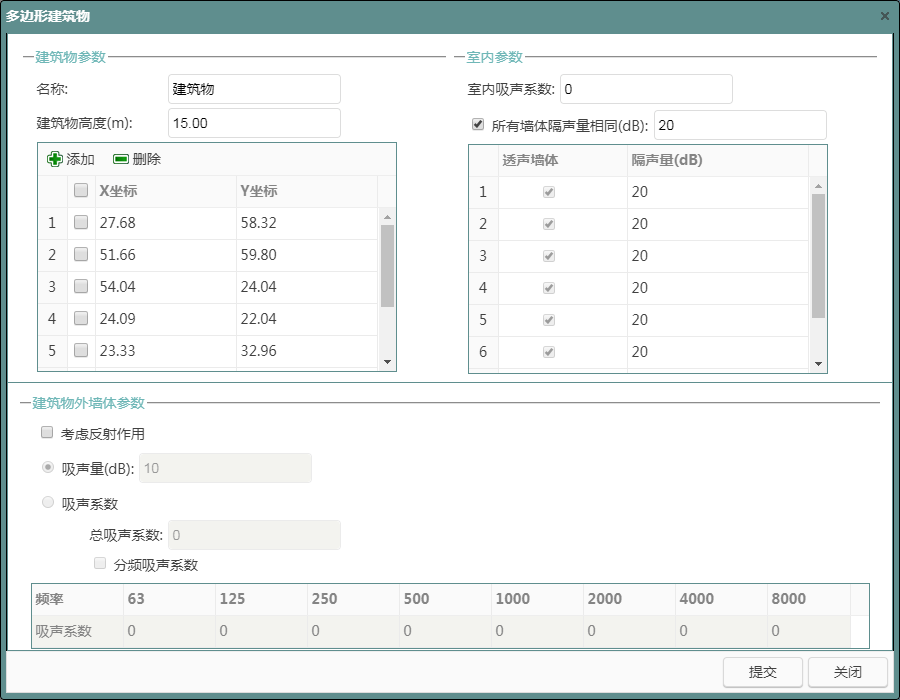The image size is (900, 700).
Task: Select the 吸声量(dB) radio button
Action: point(47,467)
